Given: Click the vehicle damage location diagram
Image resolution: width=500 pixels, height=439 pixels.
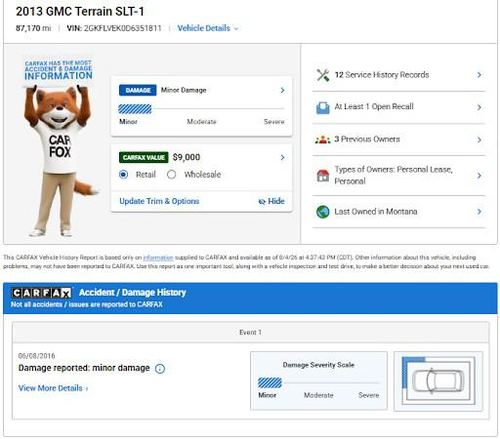Looking at the screenshot, I should 438,381.
